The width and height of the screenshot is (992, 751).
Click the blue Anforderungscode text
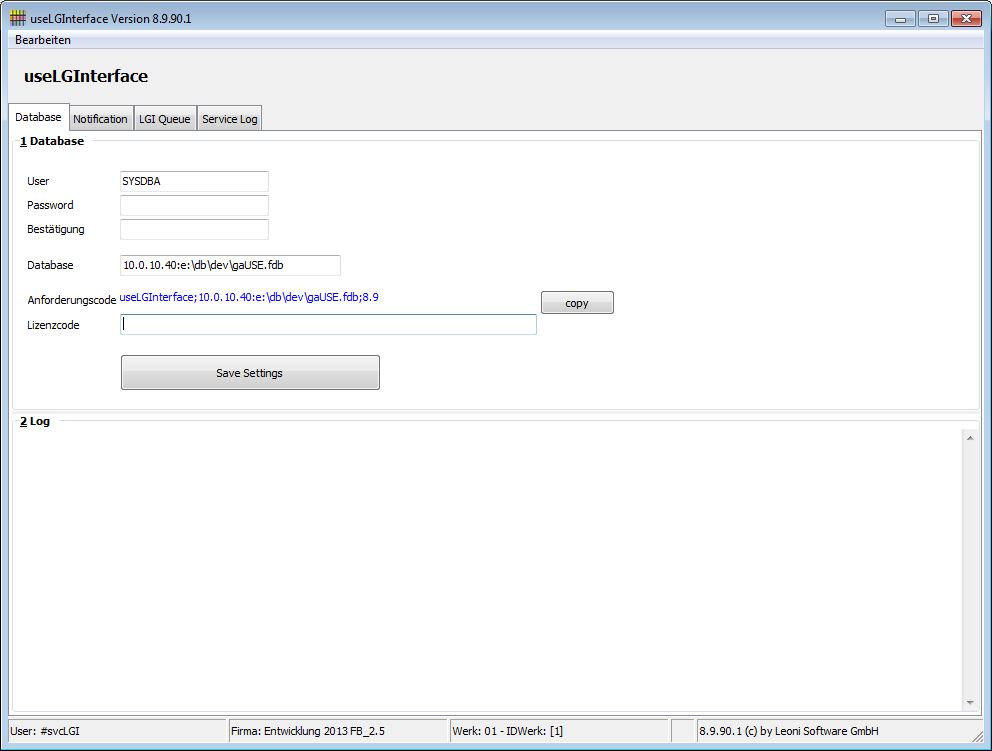click(x=249, y=297)
